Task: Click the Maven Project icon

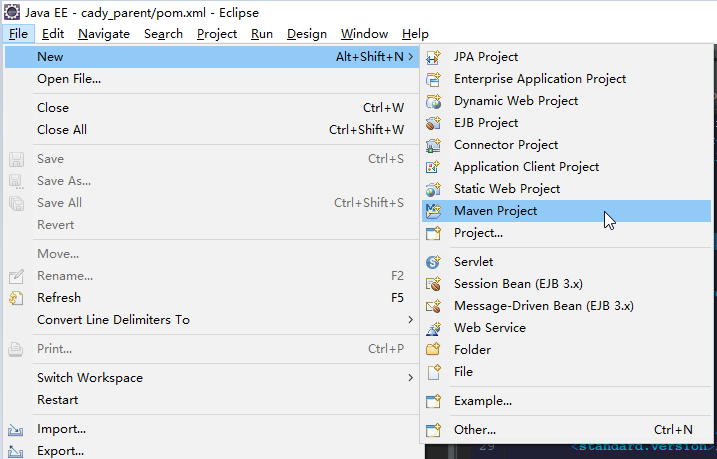Action: click(x=433, y=211)
